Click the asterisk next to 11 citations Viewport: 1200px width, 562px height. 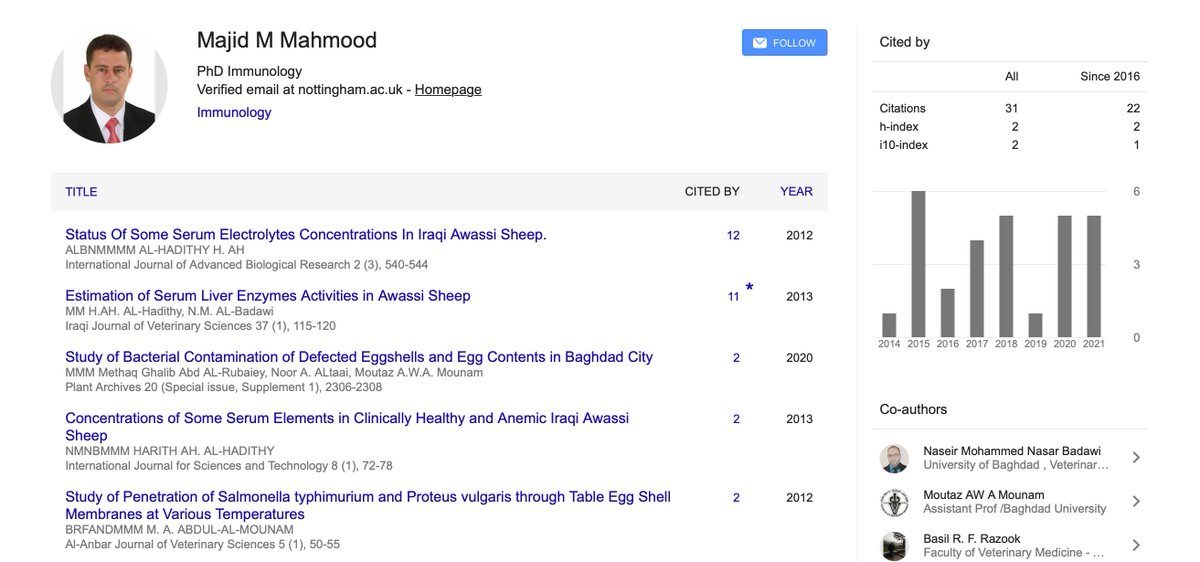click(749, 289)
